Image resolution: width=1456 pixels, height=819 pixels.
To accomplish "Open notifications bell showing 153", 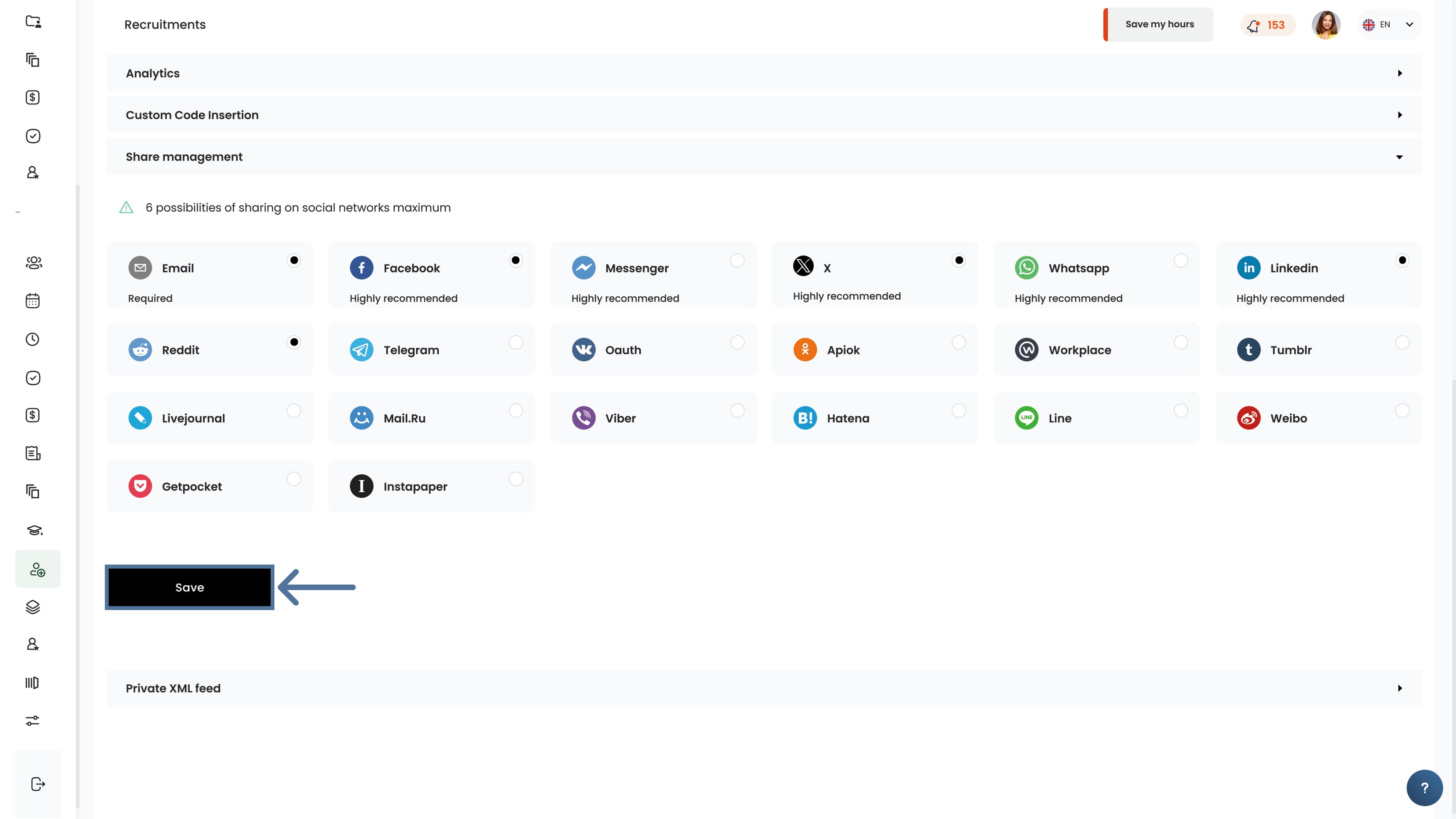I will [1267, 25].
